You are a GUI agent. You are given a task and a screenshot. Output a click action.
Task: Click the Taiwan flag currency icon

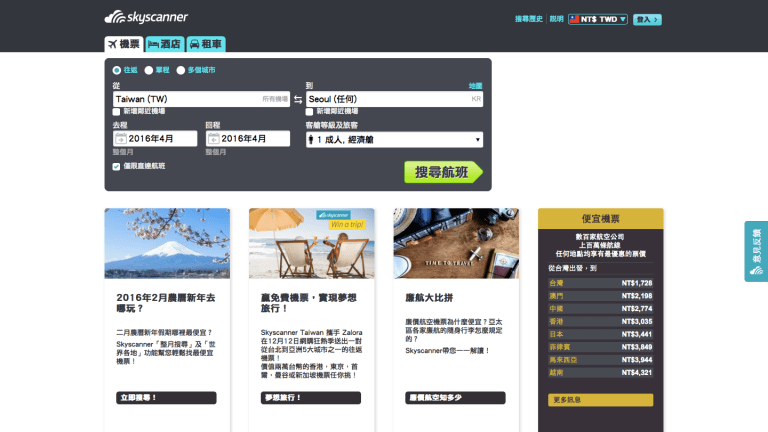pyautogui.click(x=575, y=19)
